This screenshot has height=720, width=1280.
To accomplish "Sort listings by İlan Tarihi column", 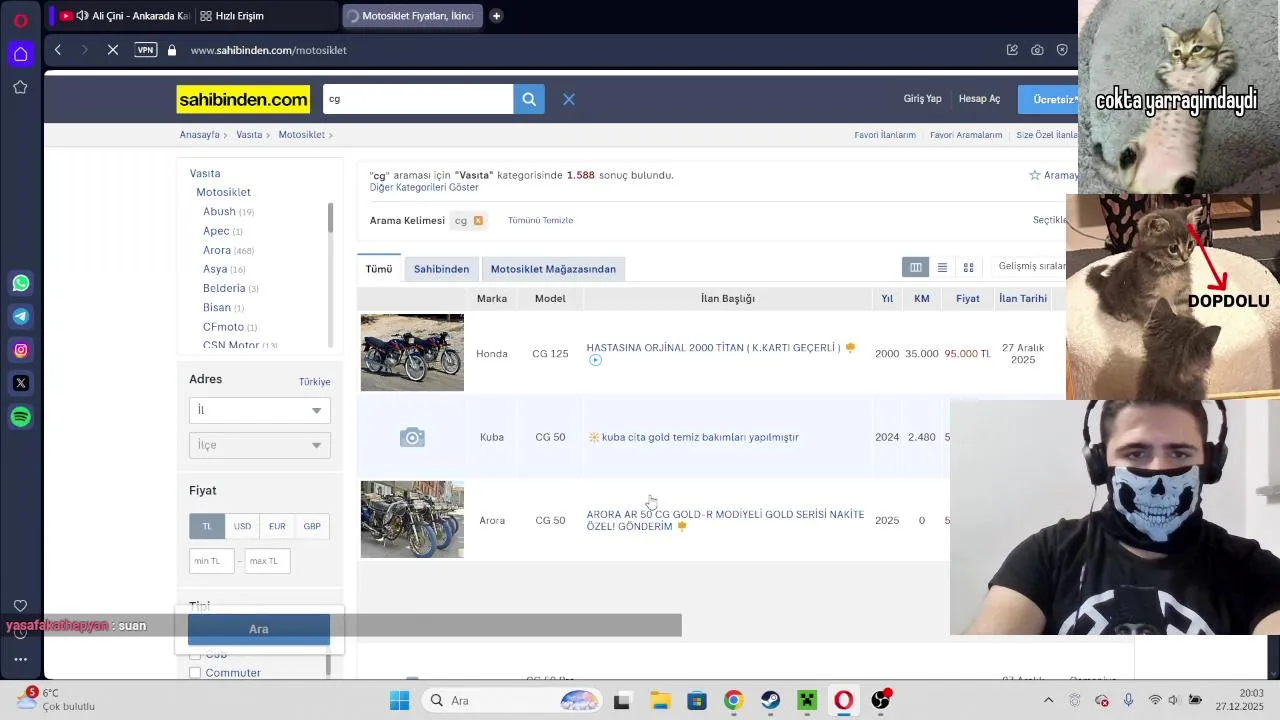I will coord(1023,298).
